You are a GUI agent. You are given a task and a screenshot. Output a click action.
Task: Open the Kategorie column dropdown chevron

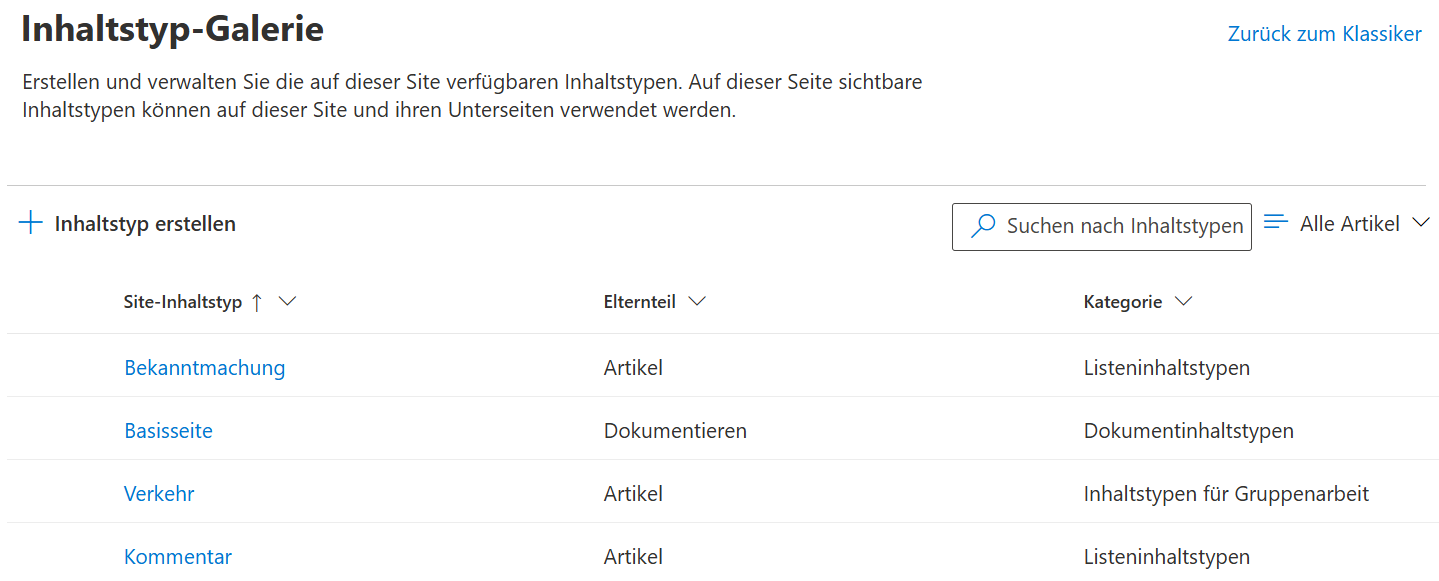[x=1183, y=301]
